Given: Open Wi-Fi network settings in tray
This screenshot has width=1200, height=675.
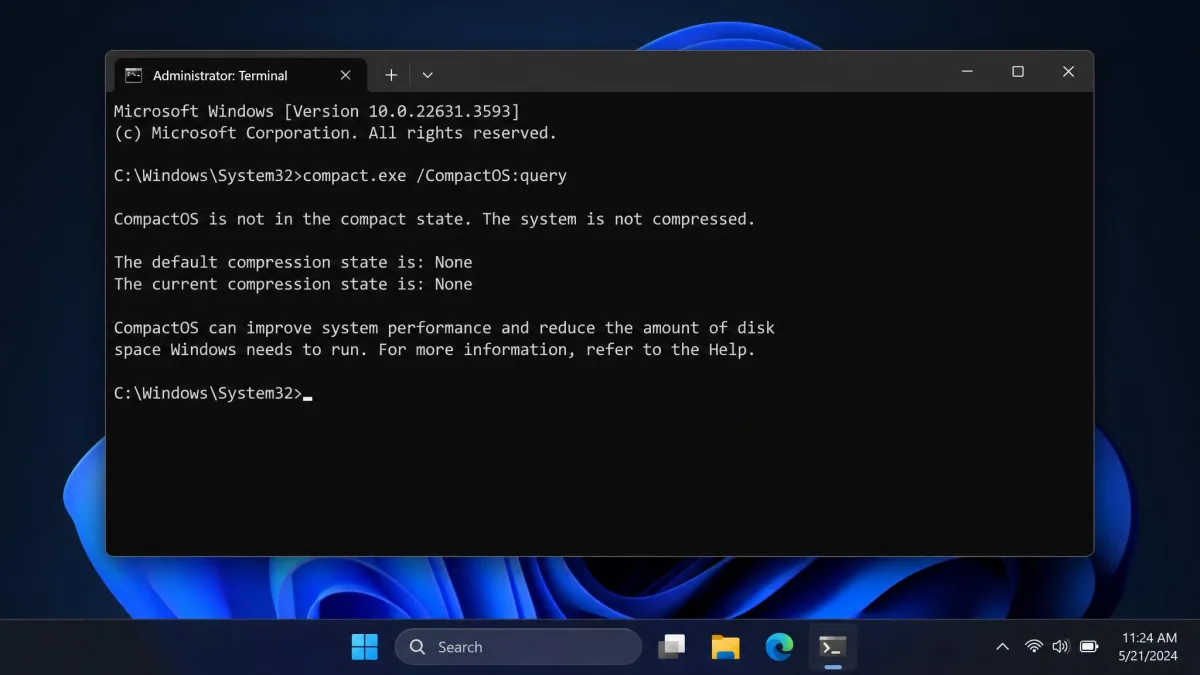Looking at the screenshot, I should pyautogui.click(x=1034, y=647).
